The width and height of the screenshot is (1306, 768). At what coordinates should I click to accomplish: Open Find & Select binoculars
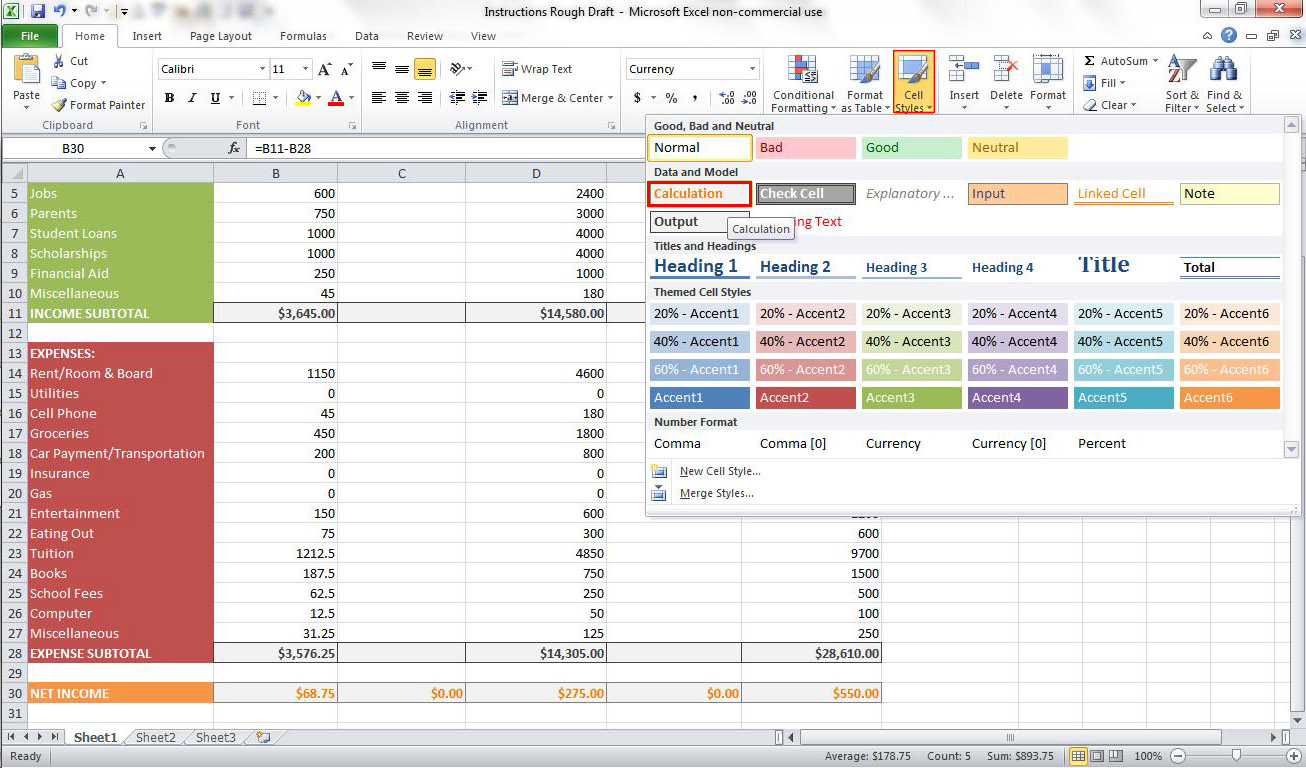click(x=1224, y=84)
